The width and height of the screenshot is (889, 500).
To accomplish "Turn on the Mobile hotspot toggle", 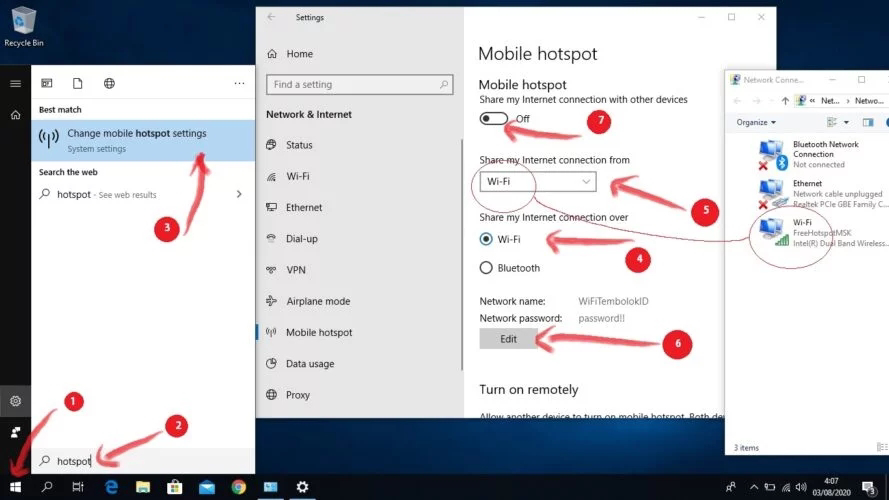I will point(493,118).
